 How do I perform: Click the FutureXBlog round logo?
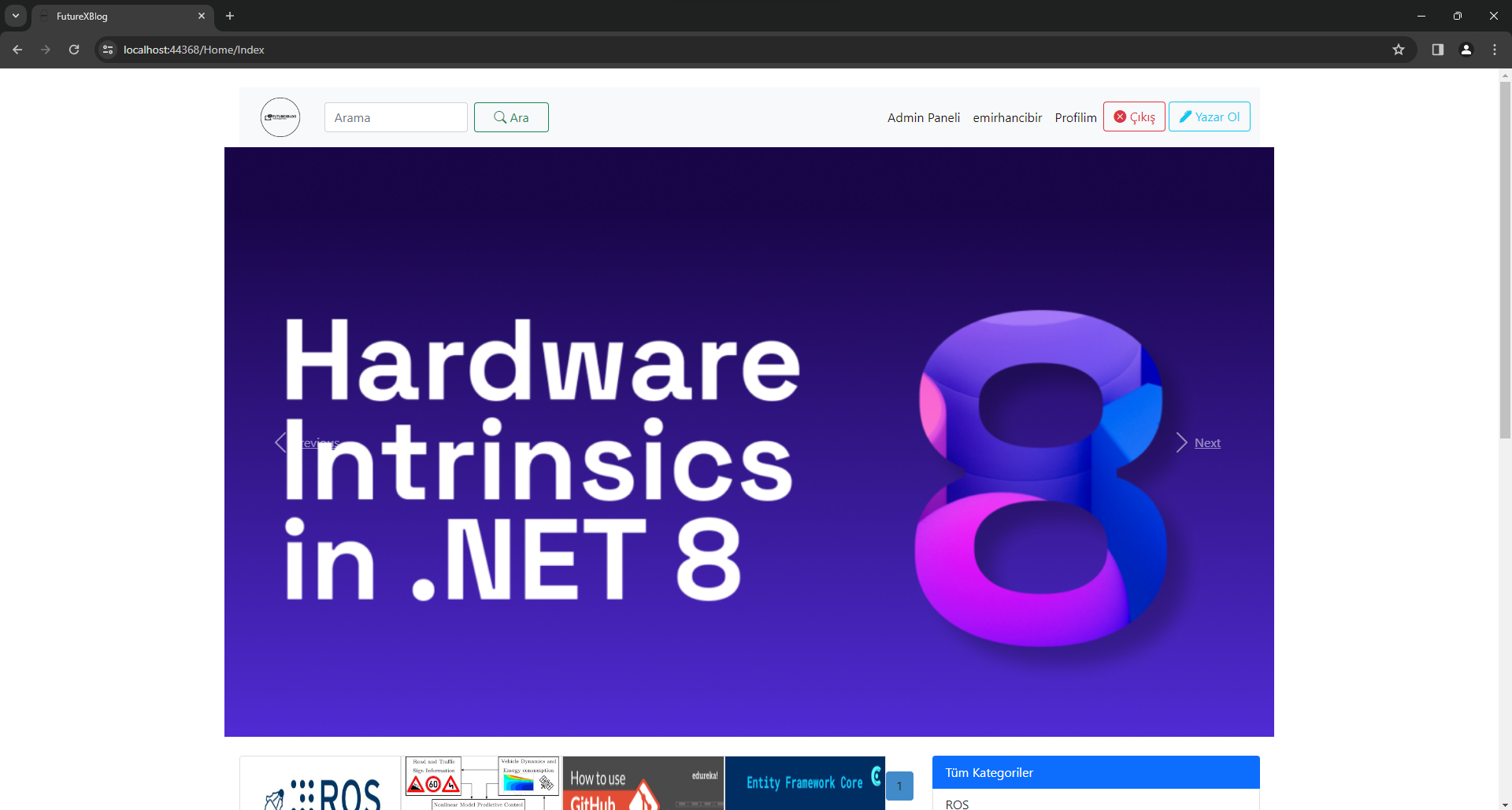(280, 117)
